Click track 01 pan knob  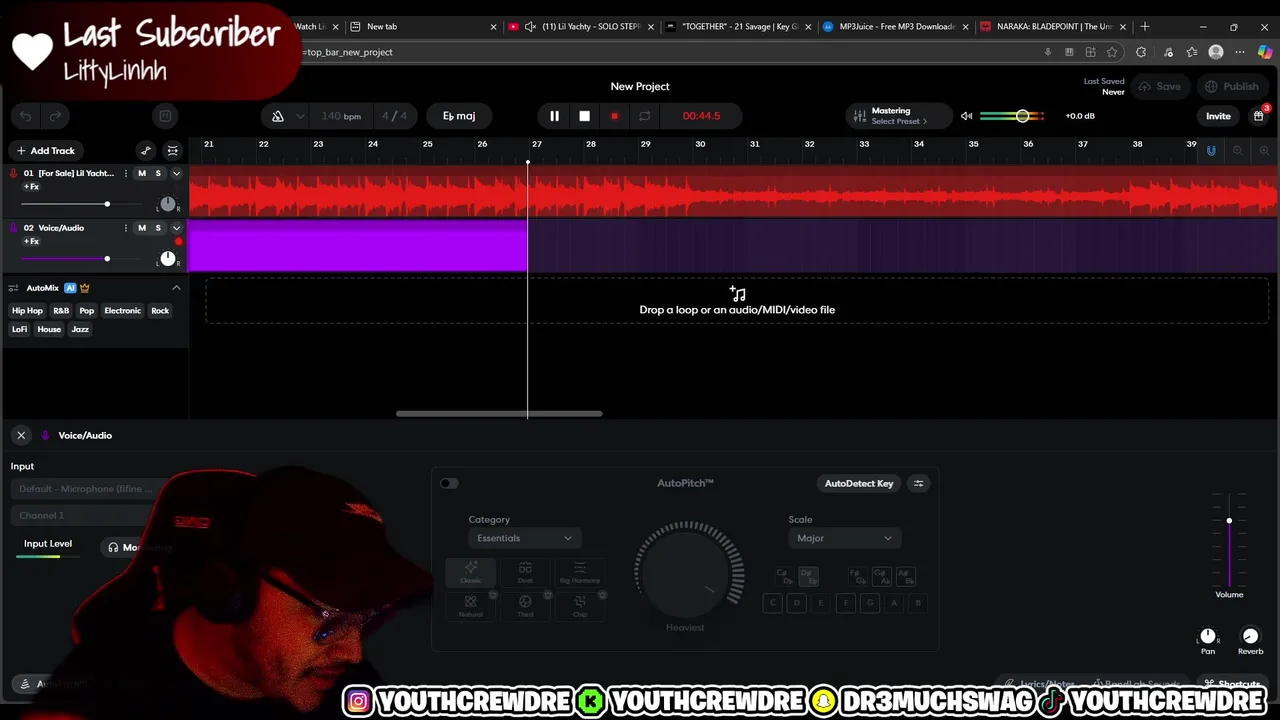point(168,204)
